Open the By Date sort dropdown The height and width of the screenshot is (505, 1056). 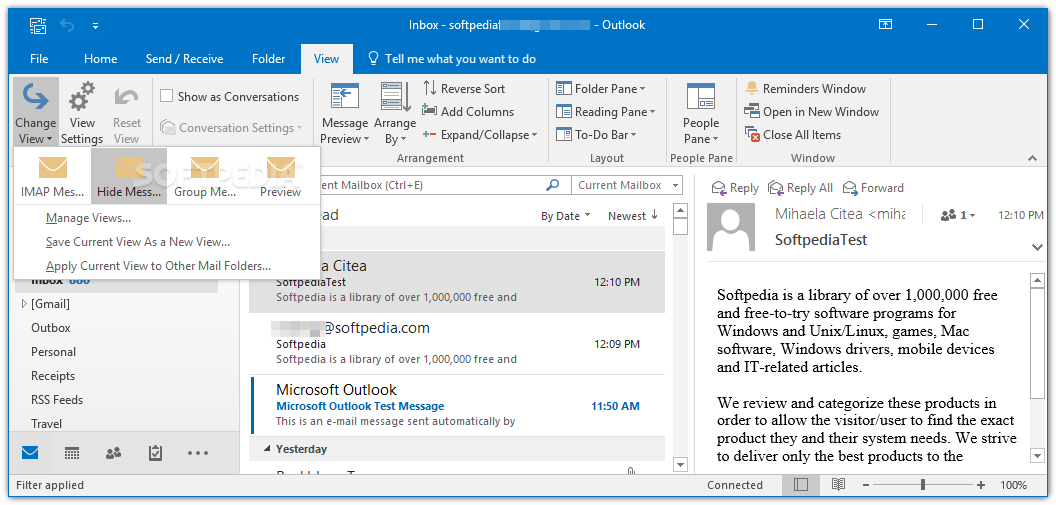(566, 216)
